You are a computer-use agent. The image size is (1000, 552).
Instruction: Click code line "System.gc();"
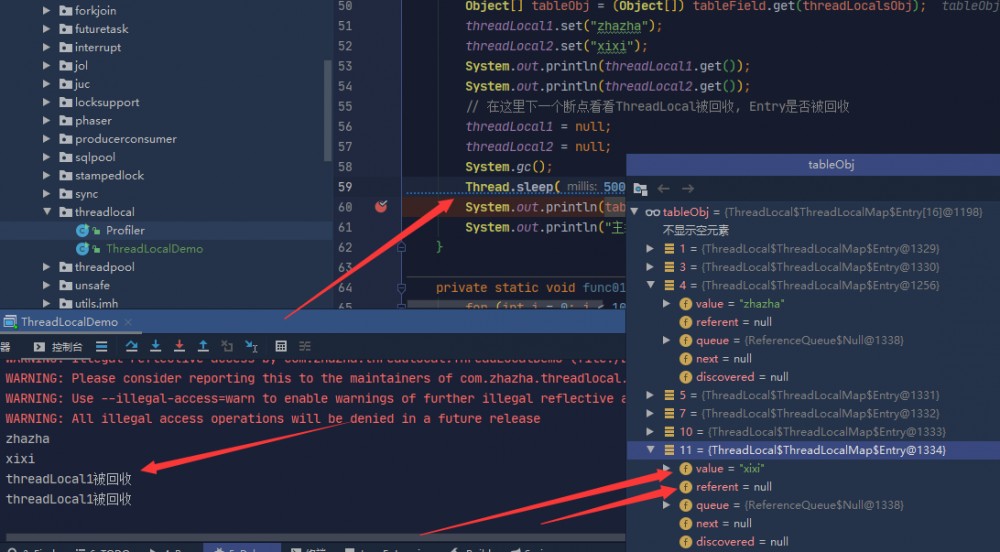pos(508,167)
